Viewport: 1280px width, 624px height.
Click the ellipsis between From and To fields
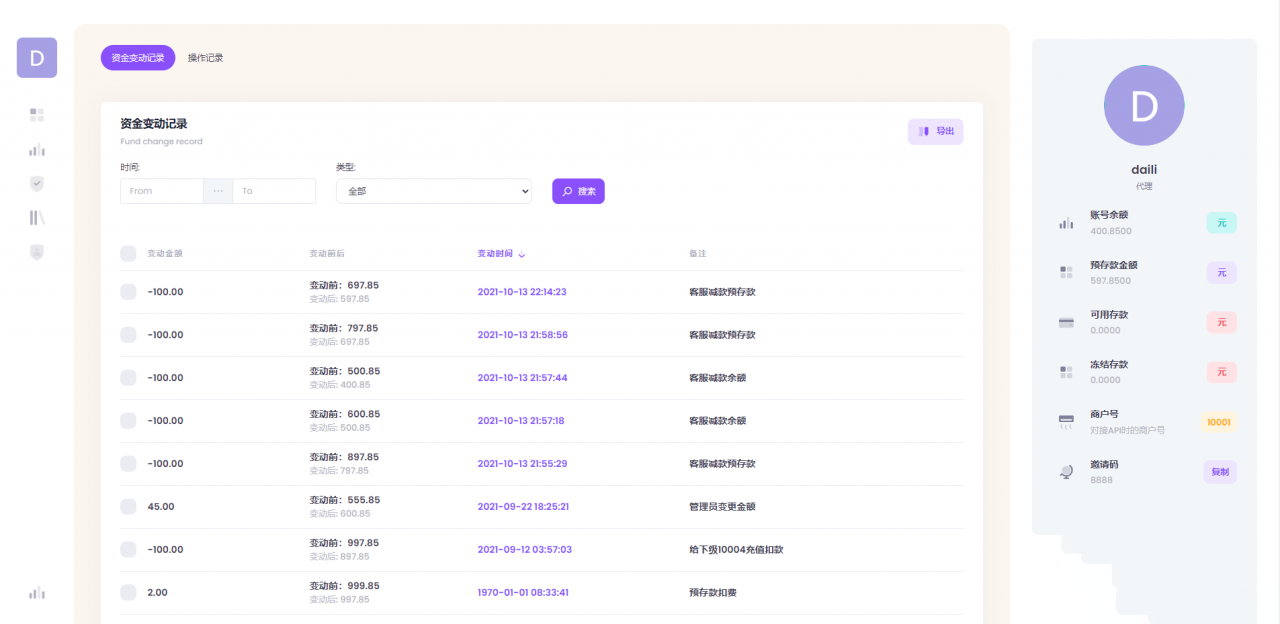218,191
